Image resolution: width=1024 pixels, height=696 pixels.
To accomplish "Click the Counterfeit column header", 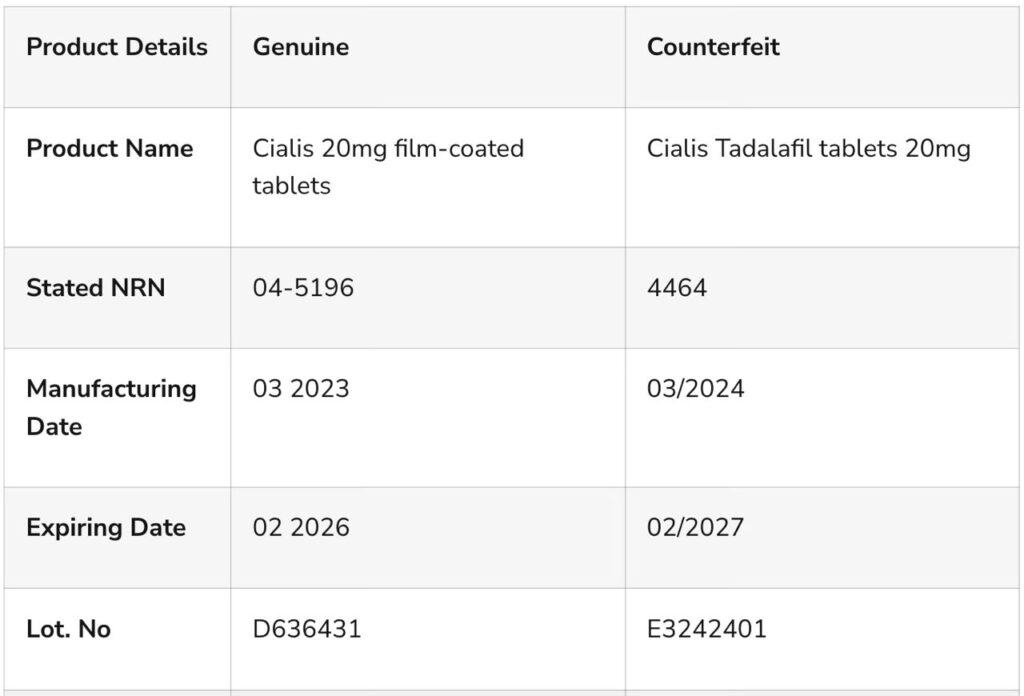I will tap(713, 47).
